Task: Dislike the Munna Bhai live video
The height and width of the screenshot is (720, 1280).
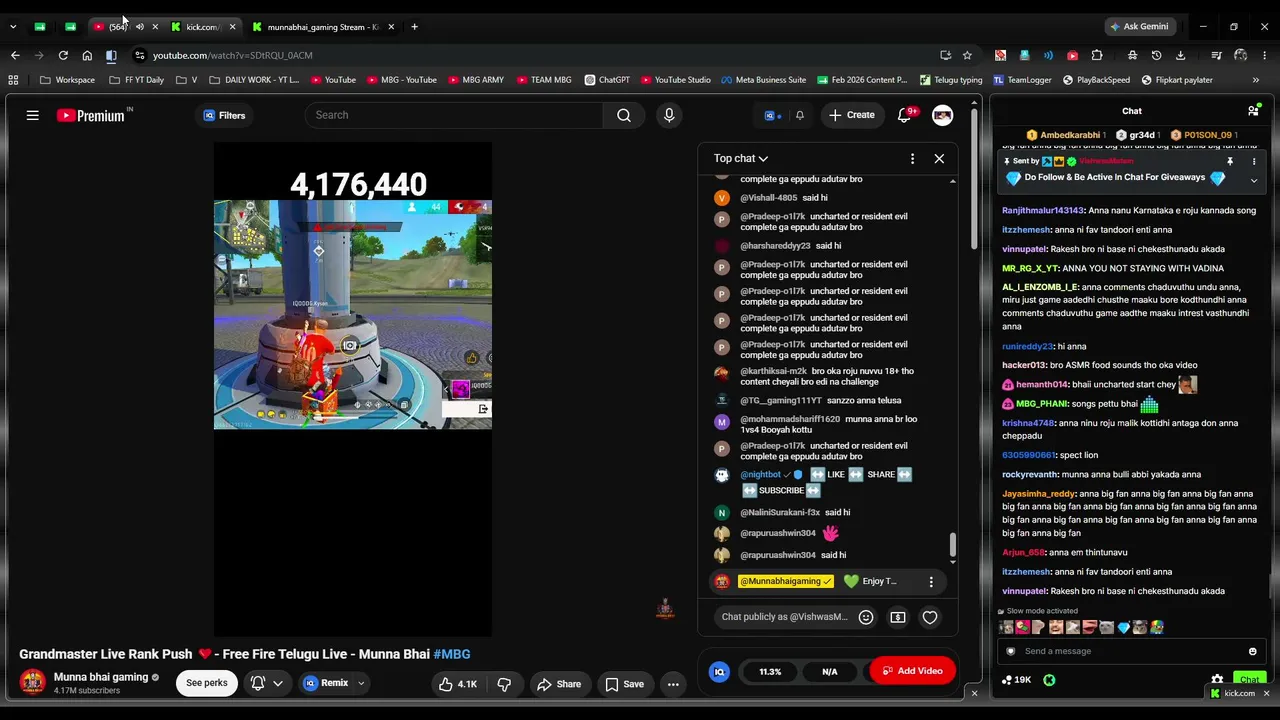Action: pos(504,684)
